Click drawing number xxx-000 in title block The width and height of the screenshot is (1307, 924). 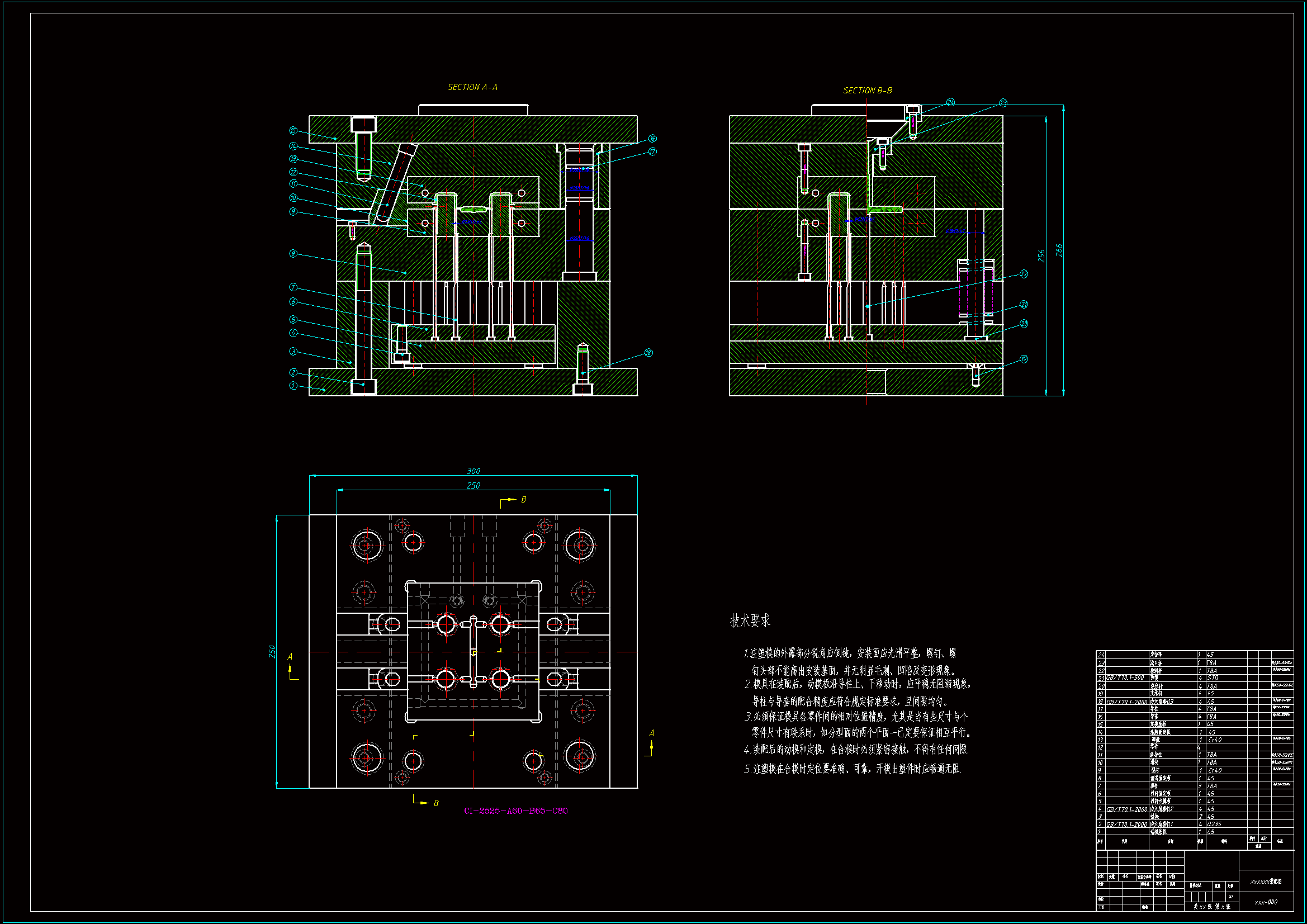(x=1266, y=902)
